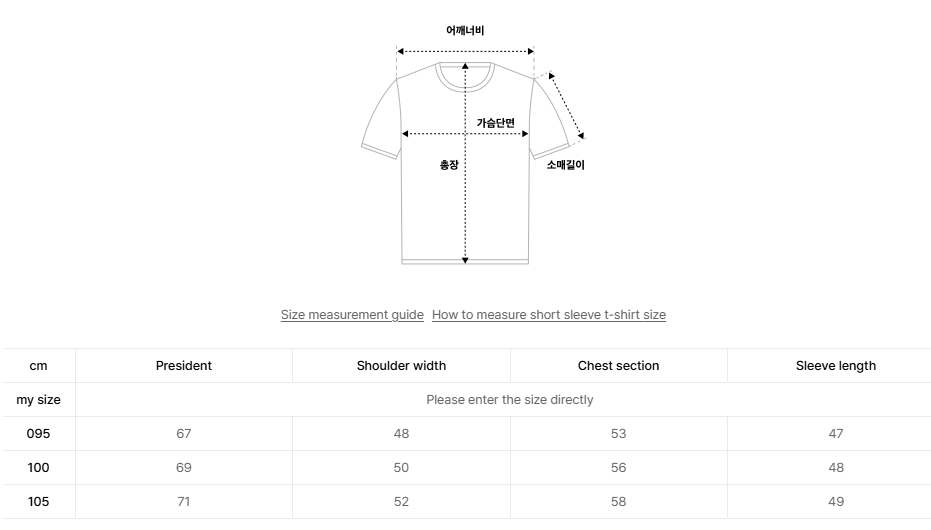931x530 pixels.
Task: Select the President column header
Action: point(184,366)
